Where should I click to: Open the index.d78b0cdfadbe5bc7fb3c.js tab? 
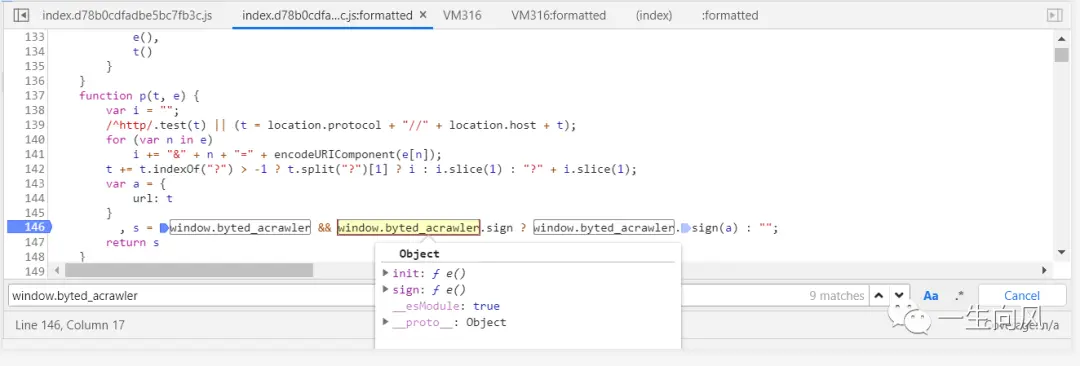coord(127,14)
